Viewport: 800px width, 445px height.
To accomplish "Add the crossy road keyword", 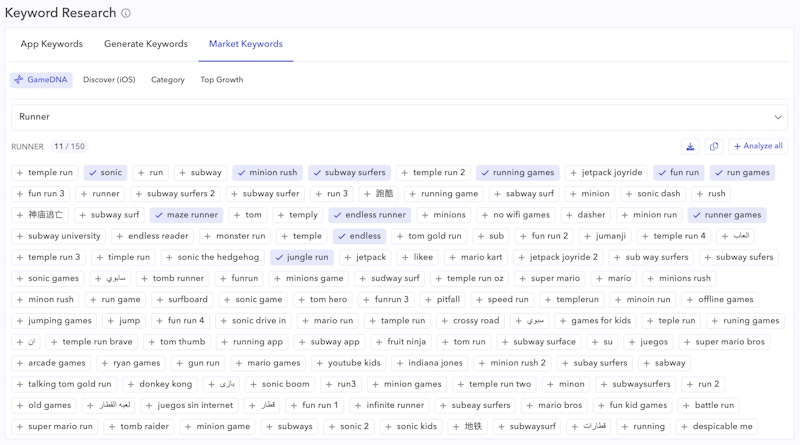I will (x=469, y=321).
